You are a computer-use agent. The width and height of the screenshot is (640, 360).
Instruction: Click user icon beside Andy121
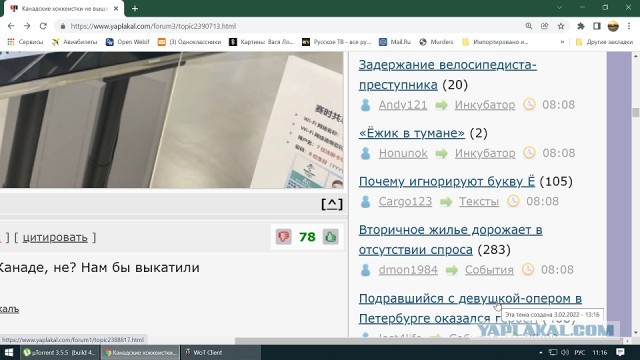366,105
